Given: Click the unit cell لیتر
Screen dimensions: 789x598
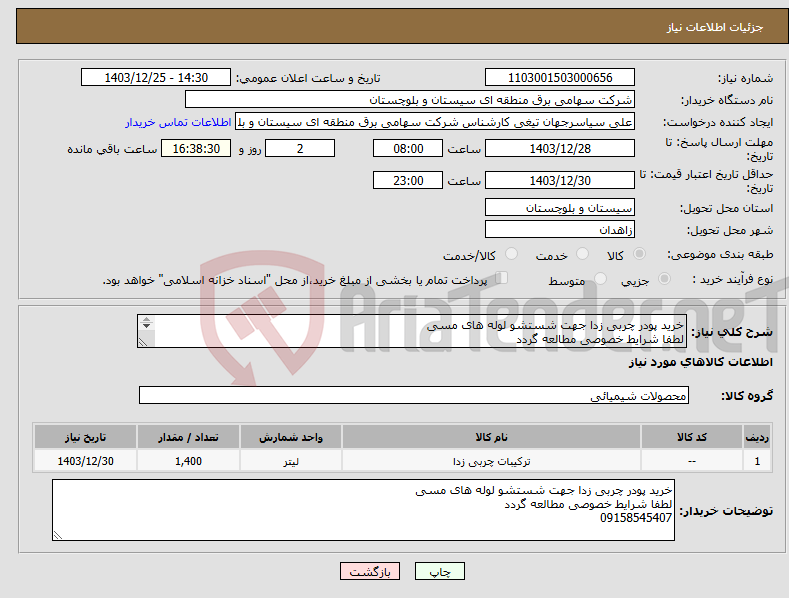Looking at the screenshot, I should tap(291, 461).
